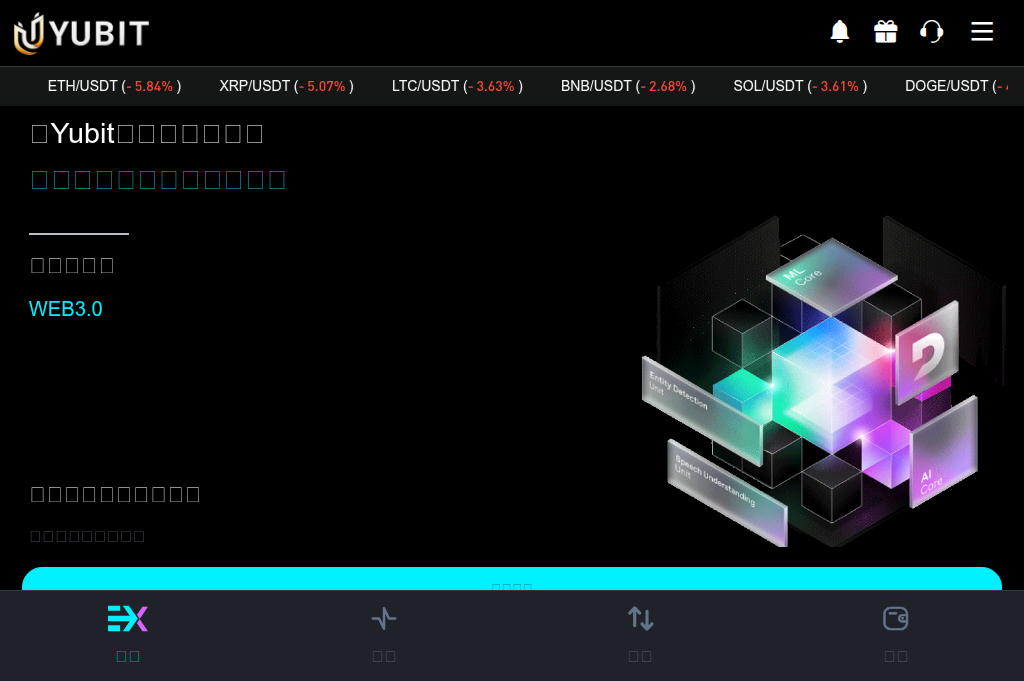
Task: View the ETH/USDT ticker entry
Action: 114,86
